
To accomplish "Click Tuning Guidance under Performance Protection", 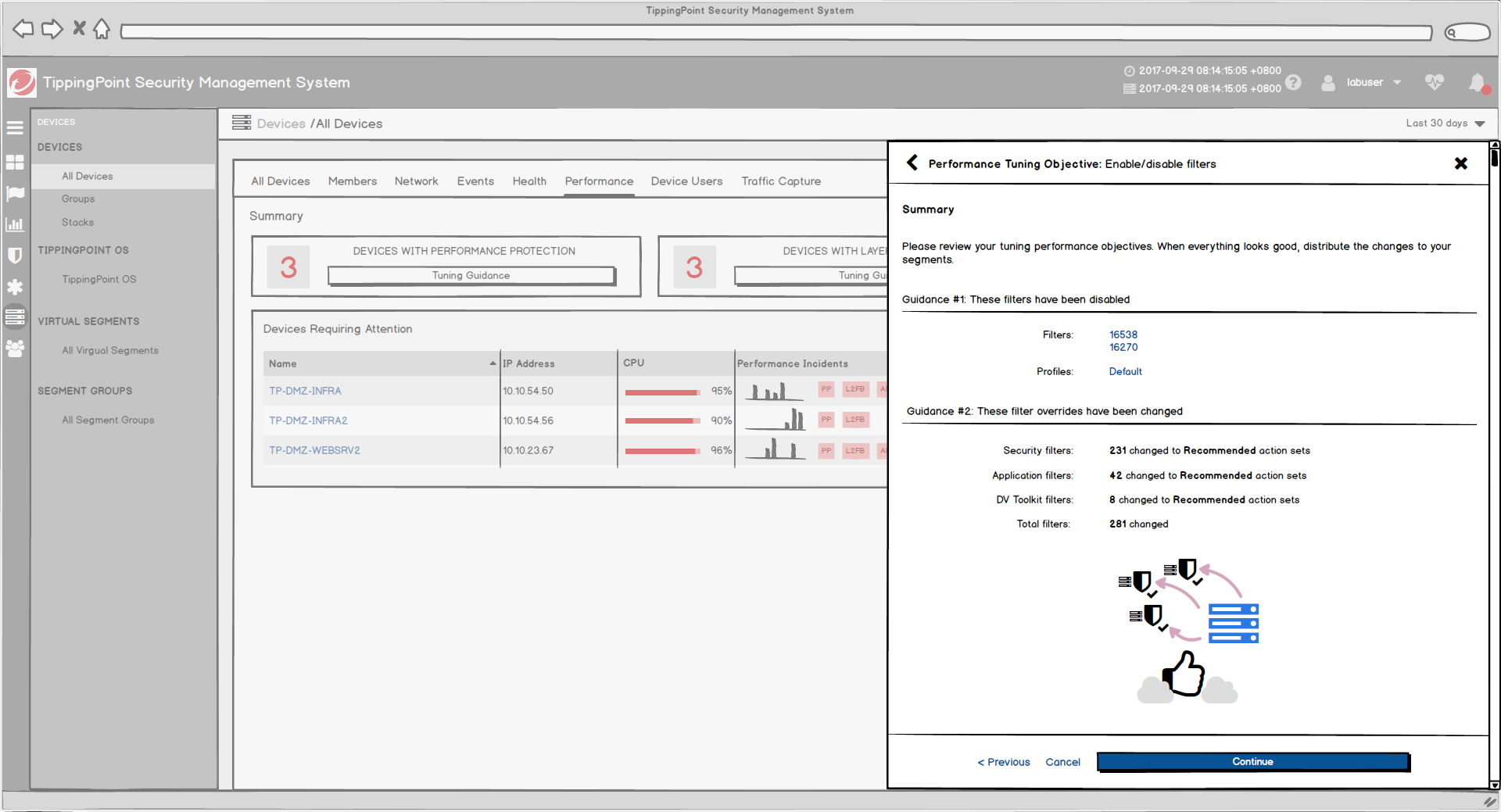I will (471, 275).
